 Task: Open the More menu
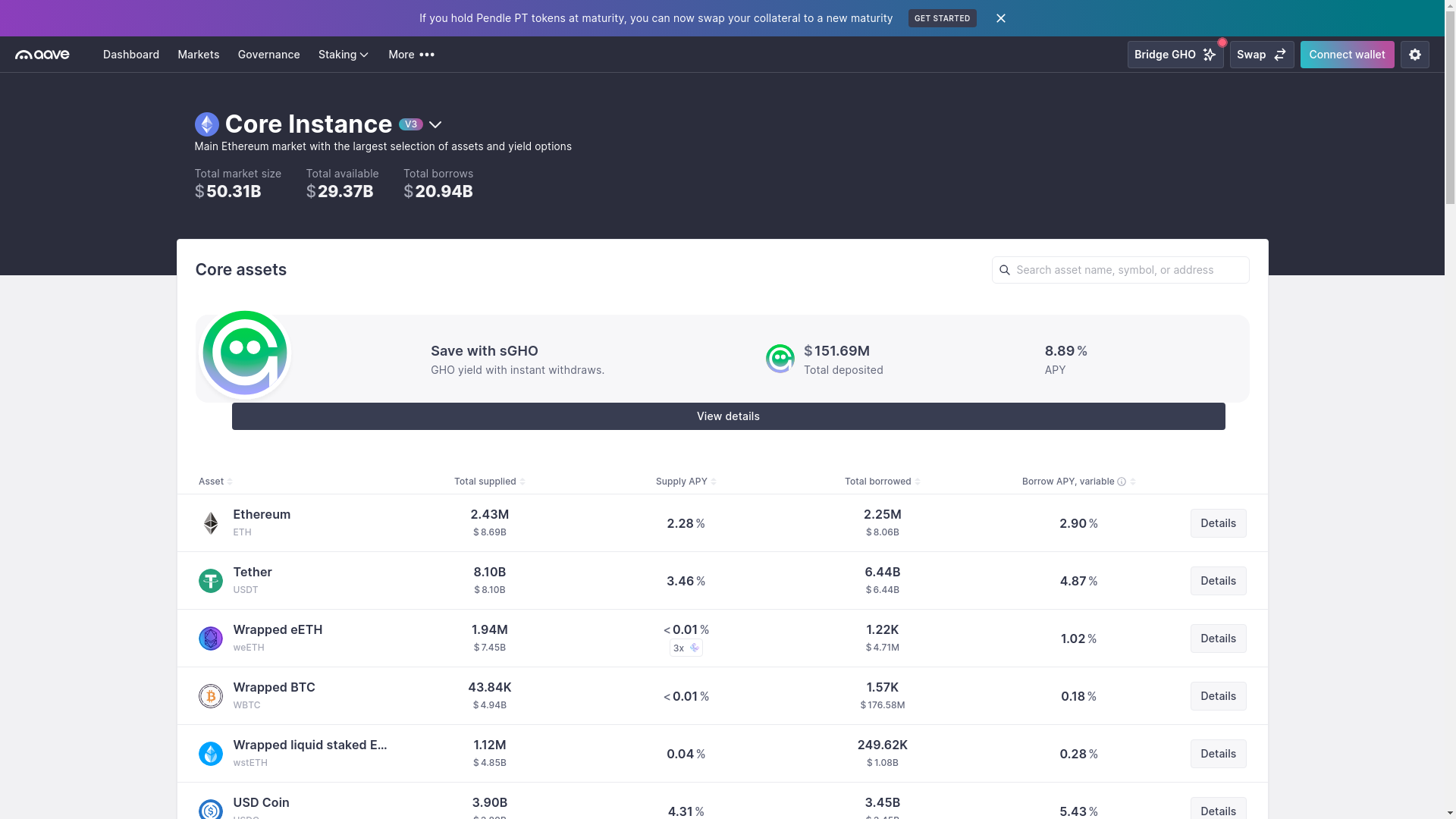[x=412, y=55]
